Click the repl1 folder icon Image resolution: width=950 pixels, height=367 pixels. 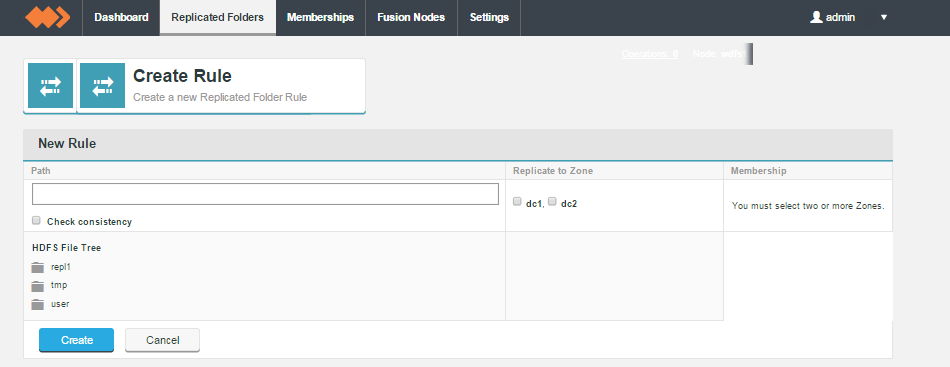coord(38,267)
